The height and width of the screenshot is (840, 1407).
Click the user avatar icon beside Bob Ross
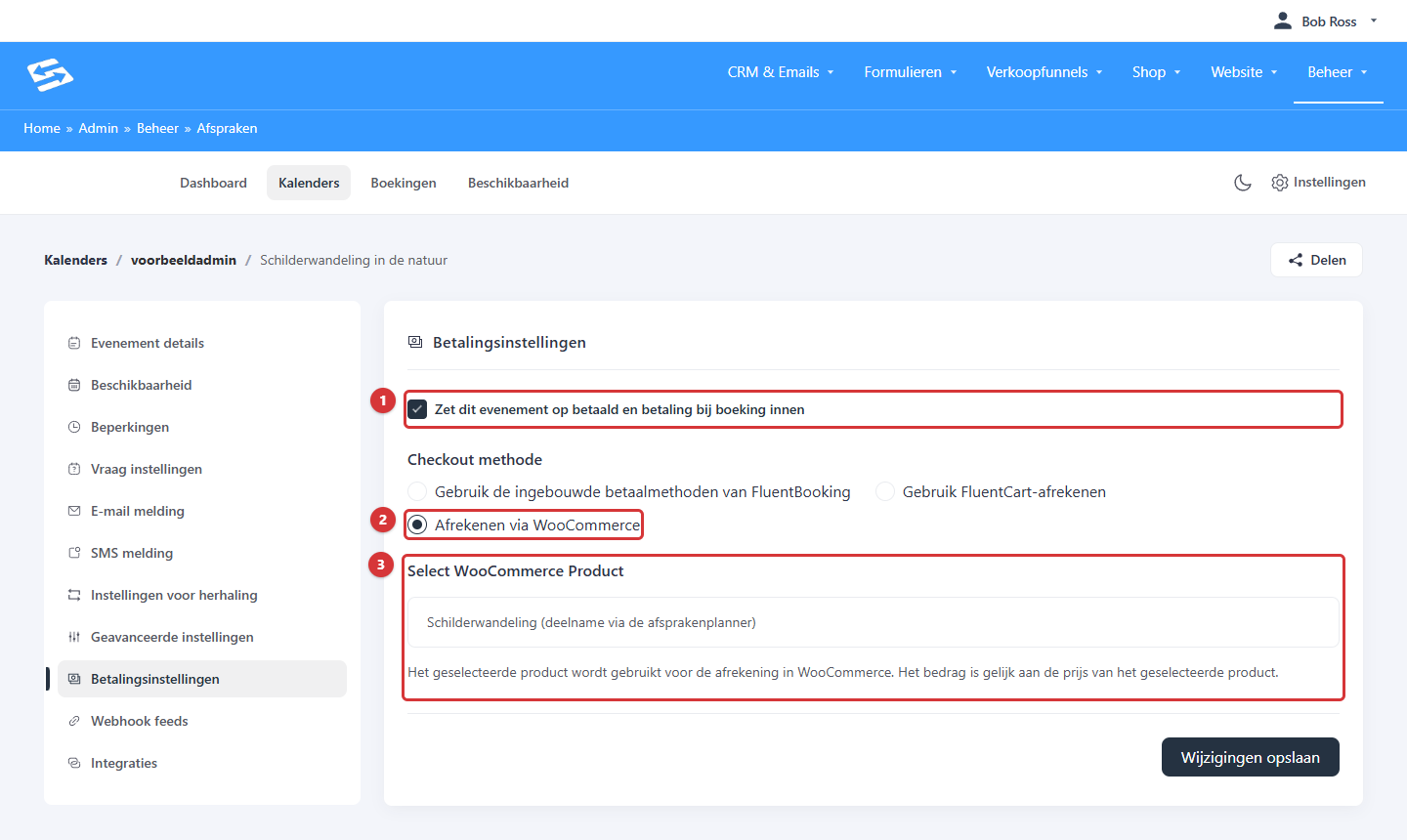click(x=1283, y=21)
